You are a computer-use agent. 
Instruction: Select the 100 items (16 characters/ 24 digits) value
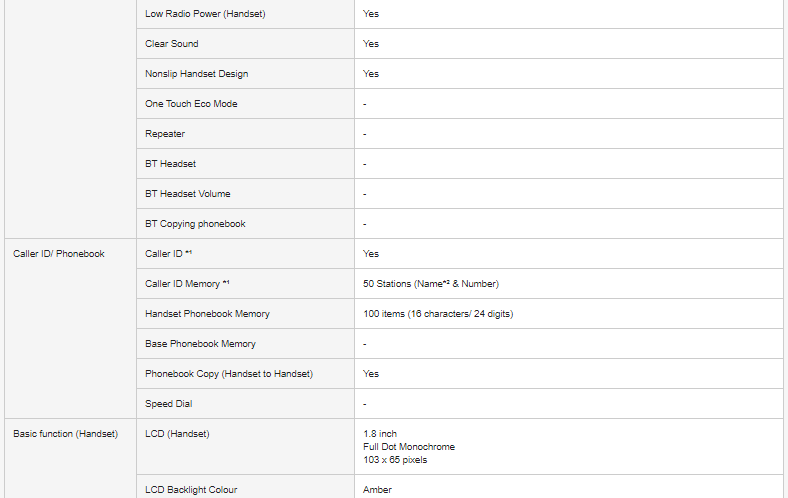point(438,314)
